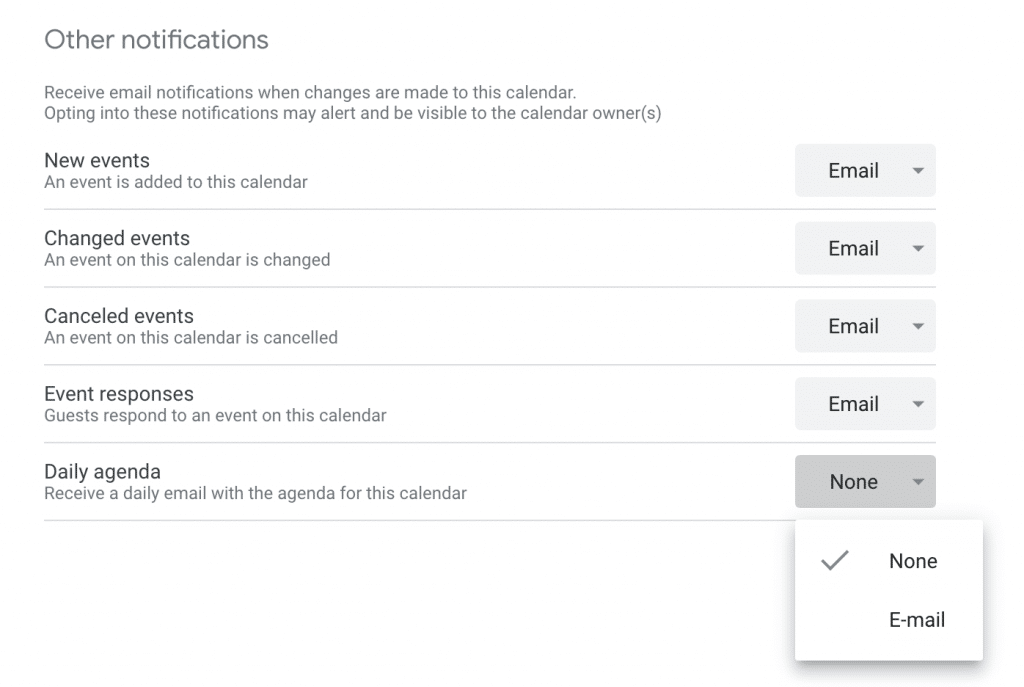The image size is (1024, 687).
Task: Click the Daily agenda dropdown arrow
Action: pos(918,483)
